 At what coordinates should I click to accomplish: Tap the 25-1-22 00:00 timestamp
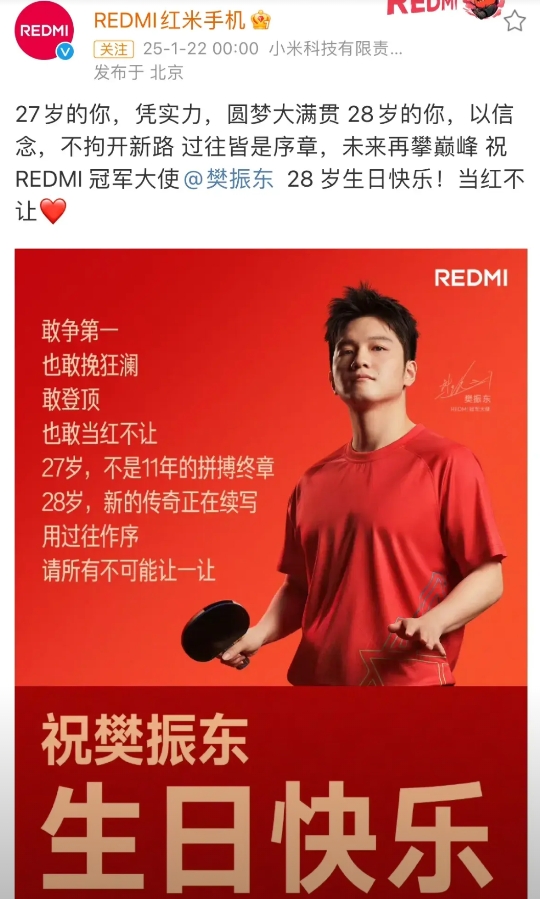click(x=201, y=49)
